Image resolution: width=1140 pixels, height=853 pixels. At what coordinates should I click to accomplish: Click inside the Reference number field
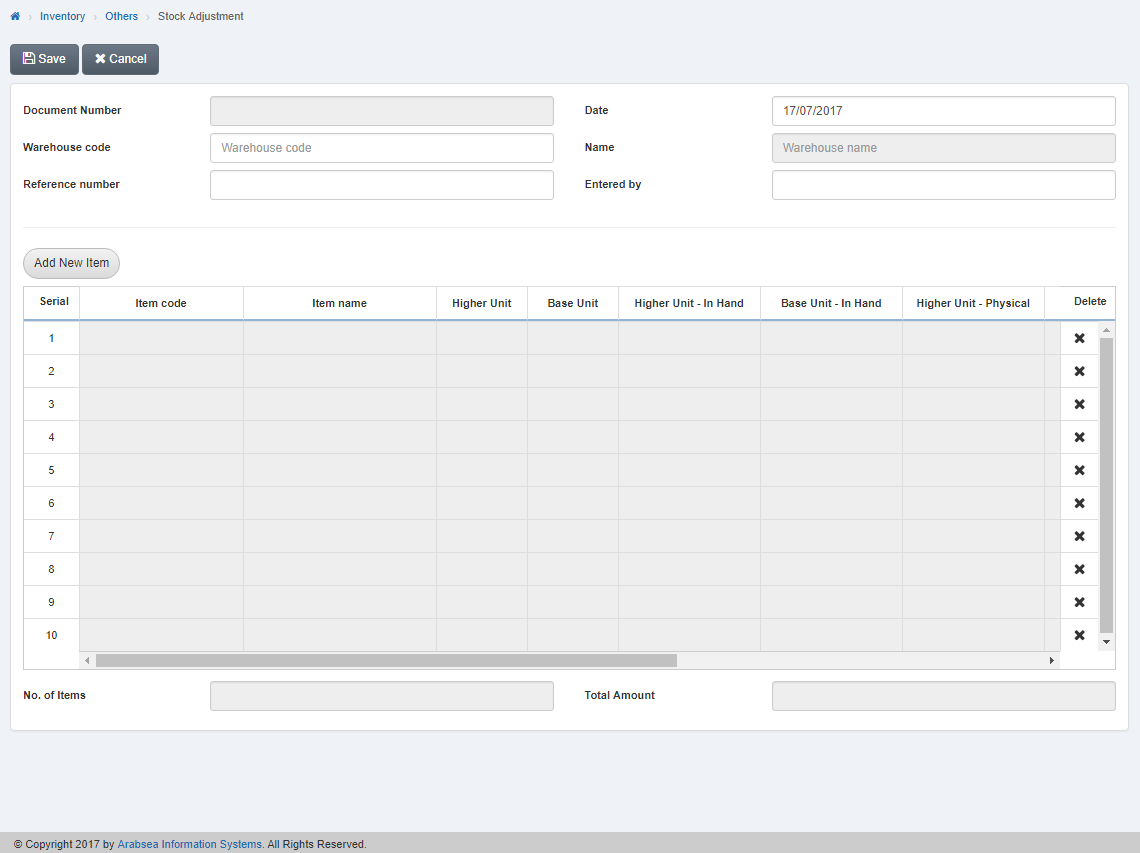pos(381,184)
